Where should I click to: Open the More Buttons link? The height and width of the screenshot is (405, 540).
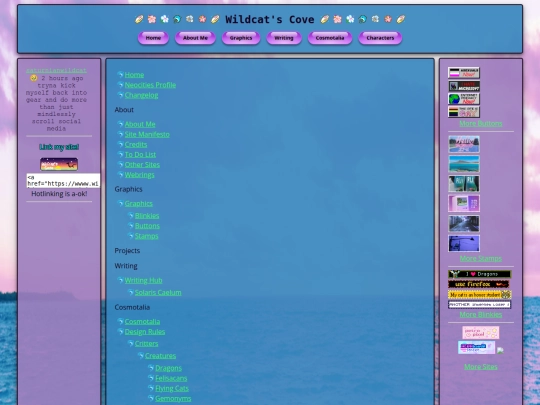[x=481, y=124]
